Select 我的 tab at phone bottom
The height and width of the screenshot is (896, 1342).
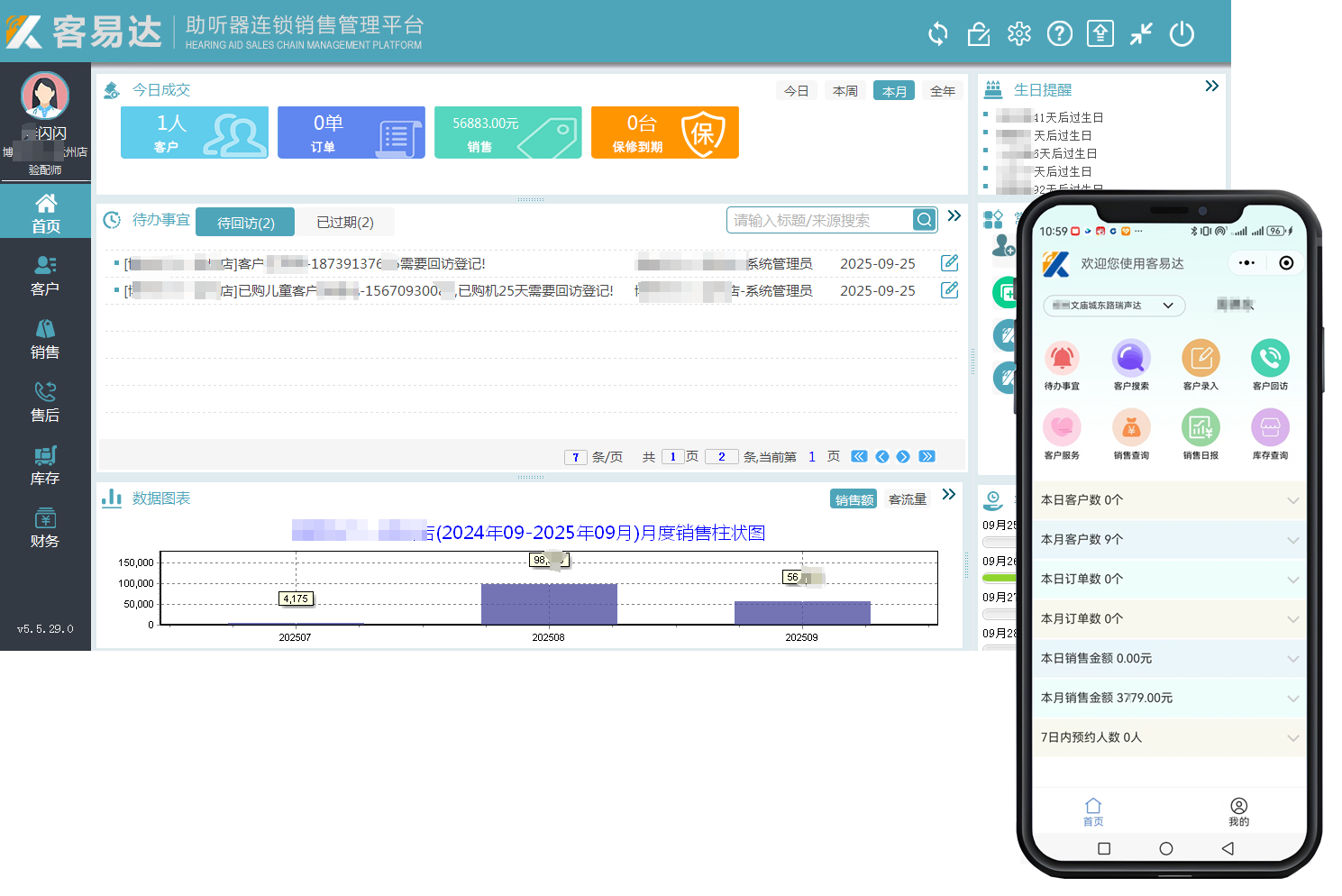pyautogui.click(x=1238, y=811)
